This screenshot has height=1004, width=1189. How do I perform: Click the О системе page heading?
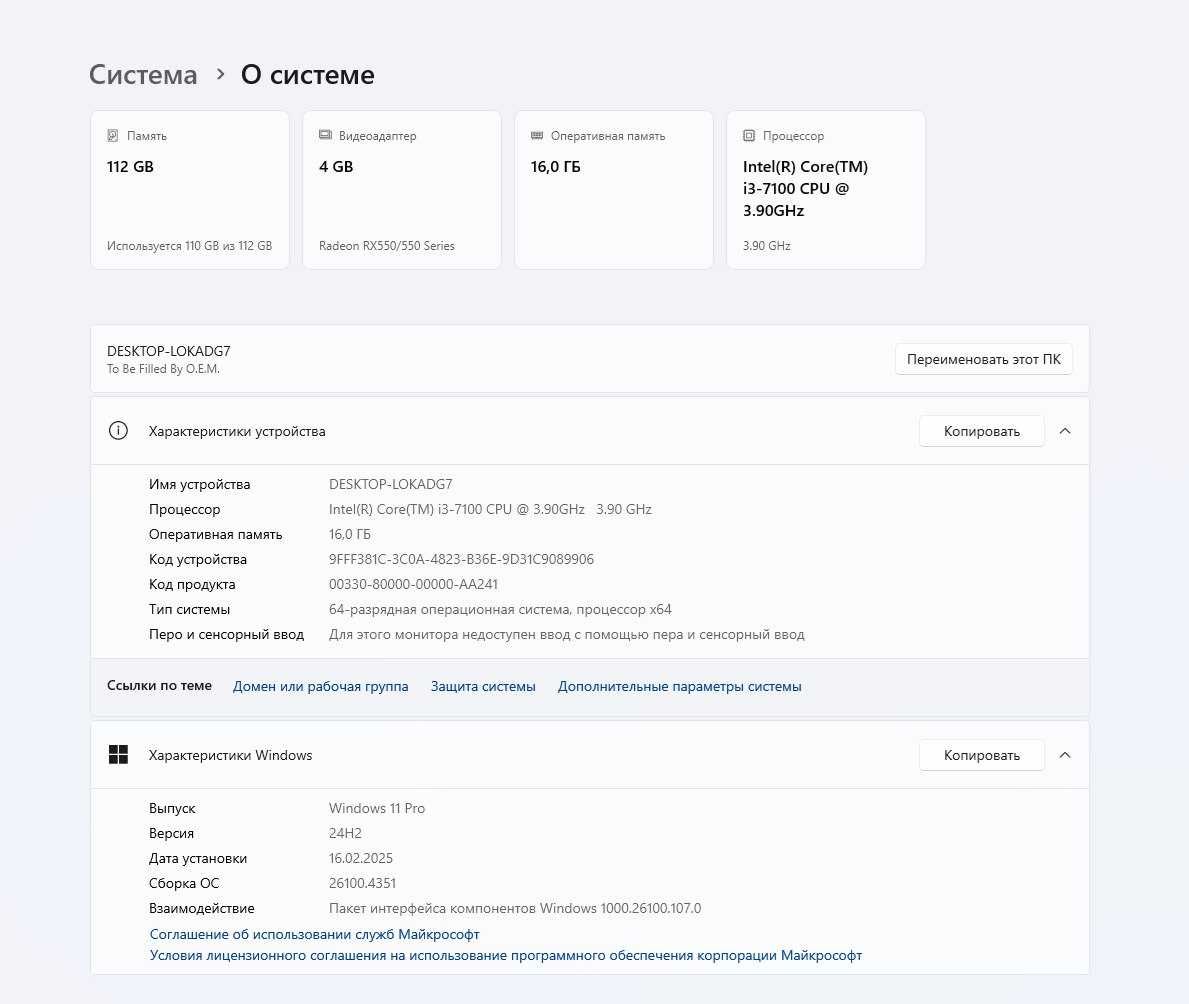307,74
